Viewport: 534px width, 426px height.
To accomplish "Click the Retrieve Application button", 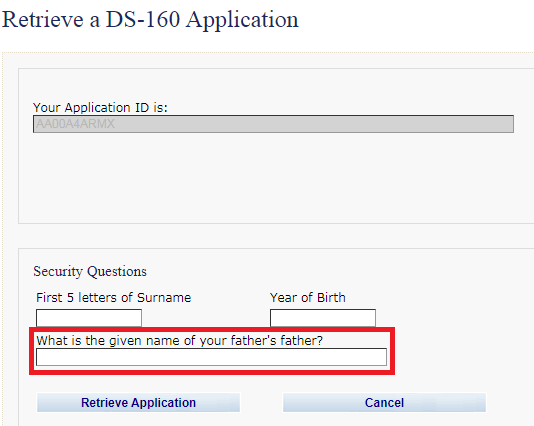I will [x=138, y=403].
